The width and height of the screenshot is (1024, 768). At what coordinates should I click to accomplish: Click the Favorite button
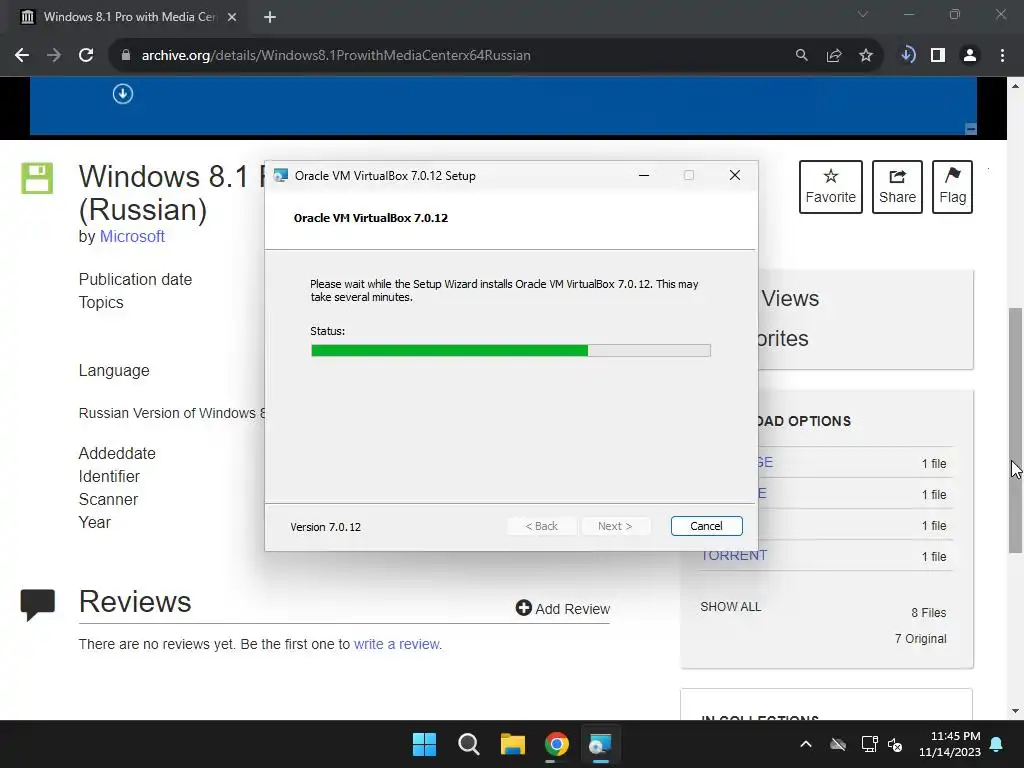(x=831, y=187)
